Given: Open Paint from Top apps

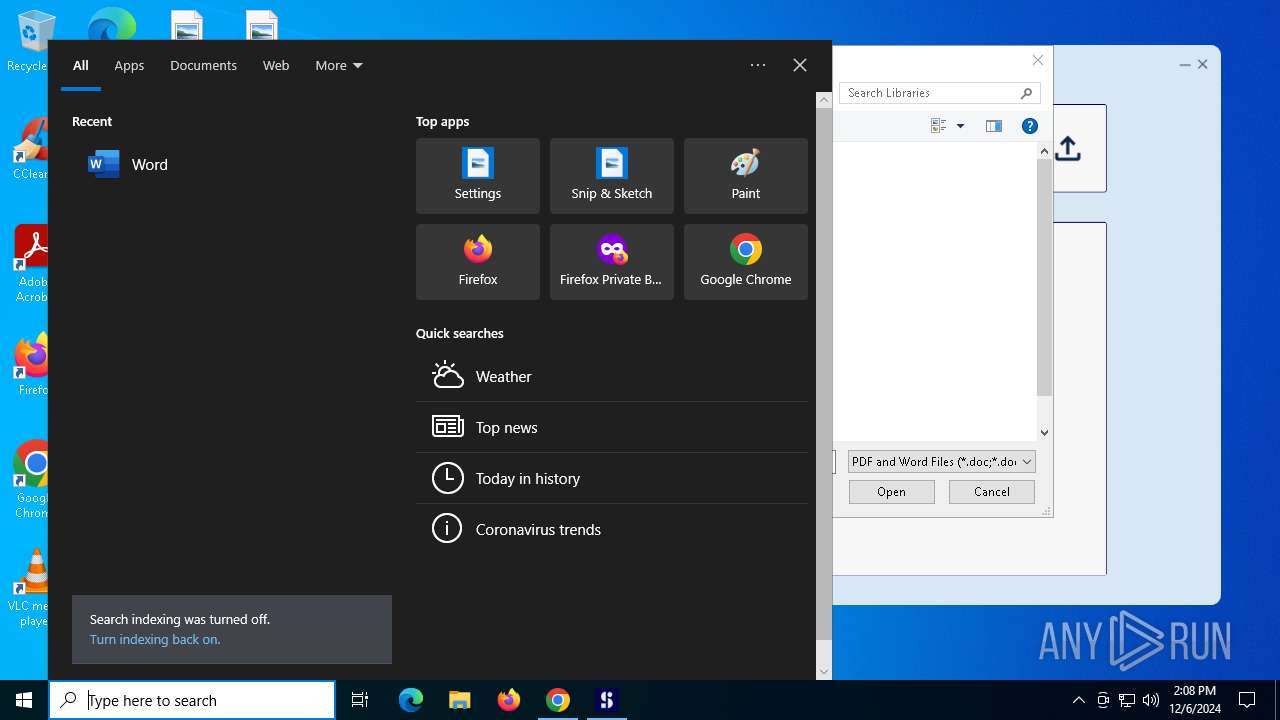Looking at the screenshot, I should coord(746,176).
